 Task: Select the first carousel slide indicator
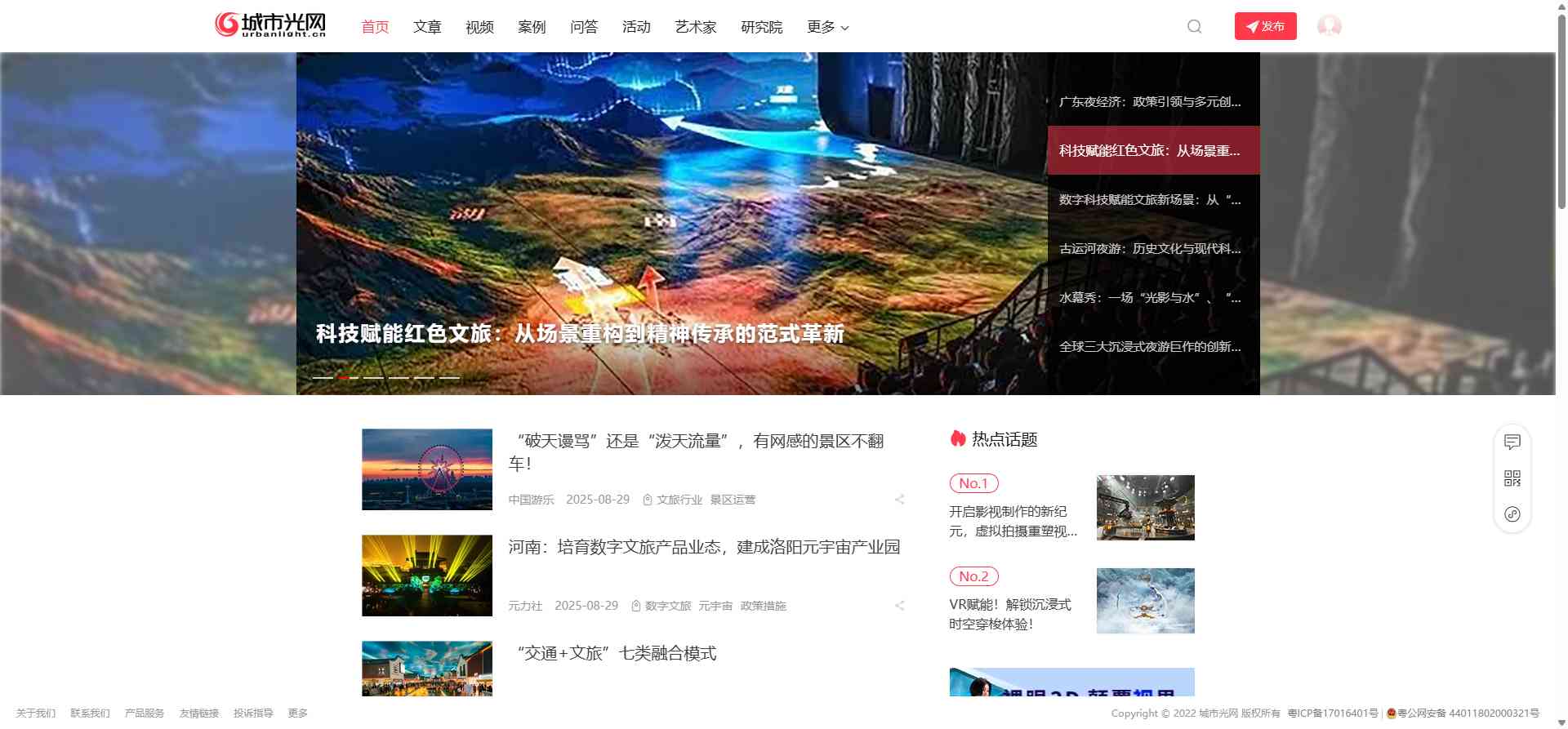click(323, 378)
